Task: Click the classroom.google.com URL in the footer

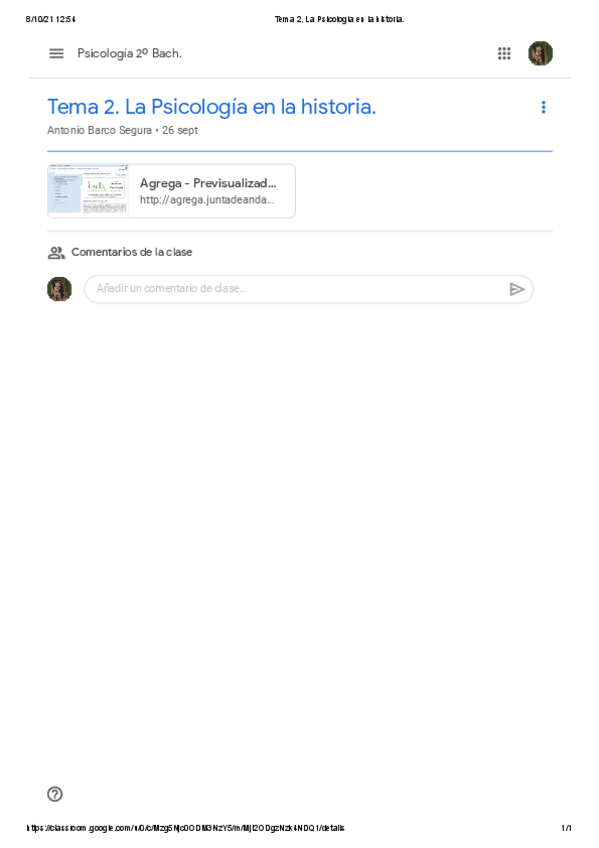Action: (x=185, y=828)
